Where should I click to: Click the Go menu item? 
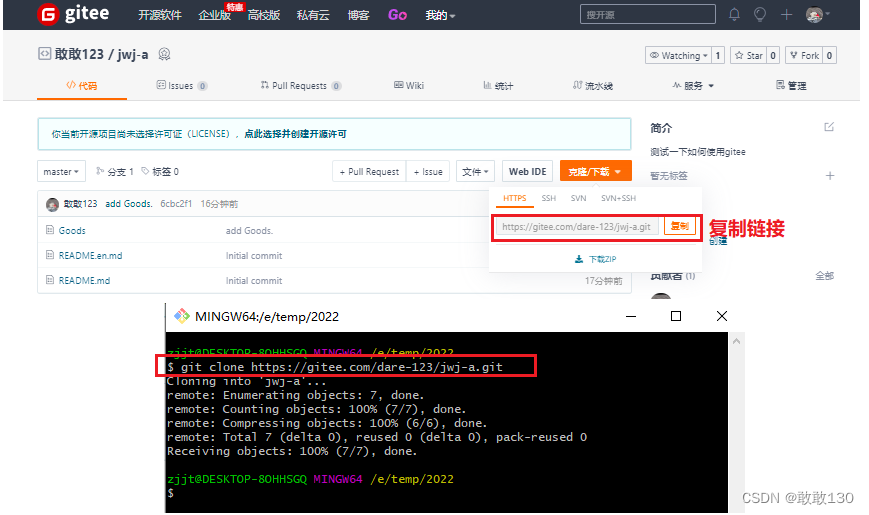click(397, 15)
